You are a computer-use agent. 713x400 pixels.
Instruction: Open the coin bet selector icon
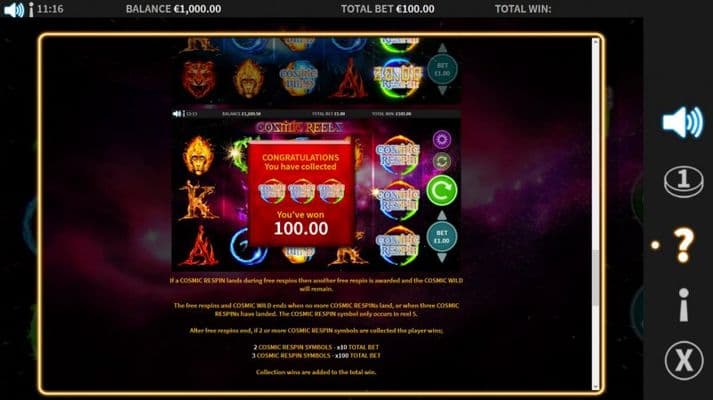click(683, 181)
